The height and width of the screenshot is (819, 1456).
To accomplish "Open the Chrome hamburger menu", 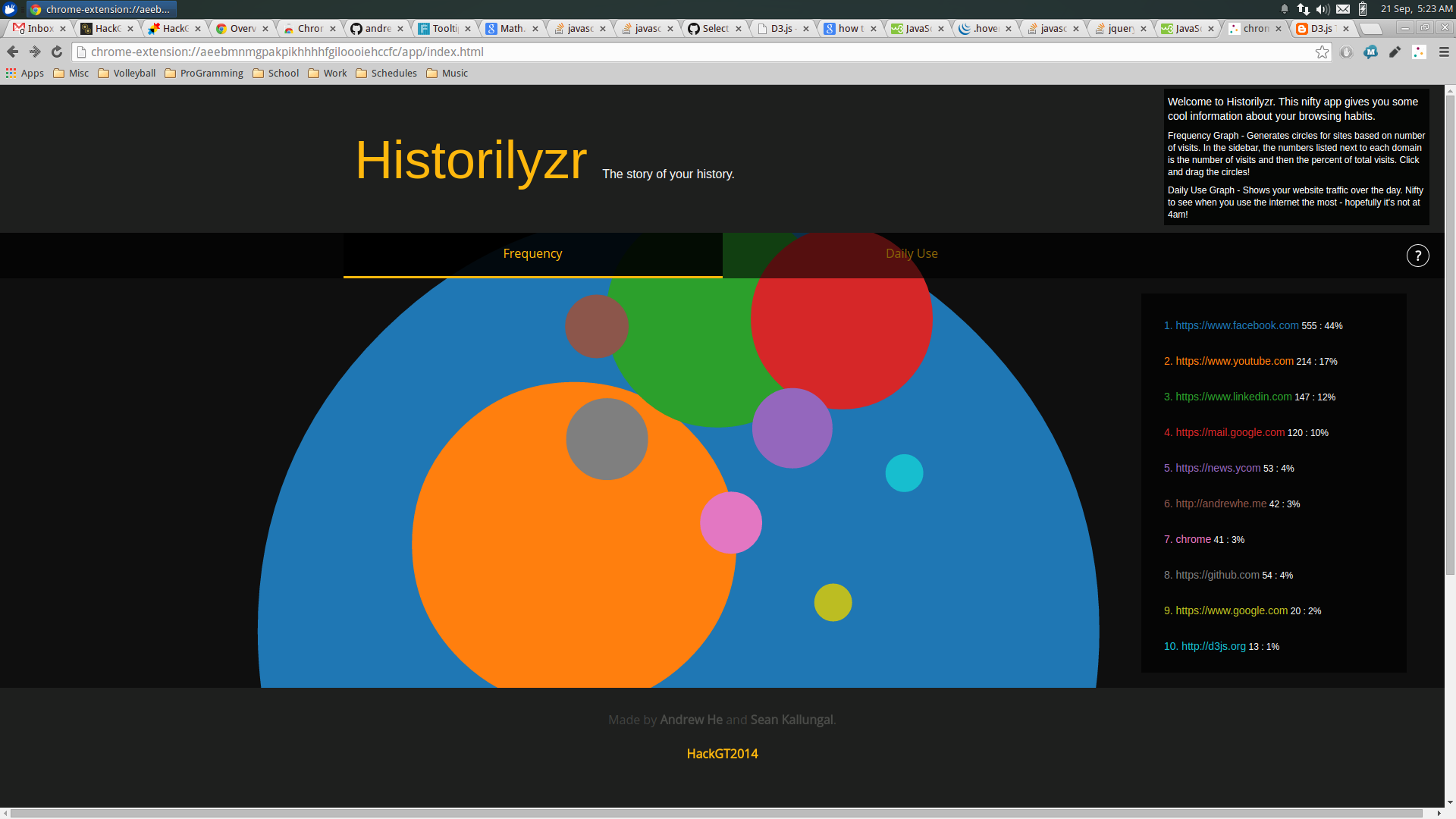I will [x=1443, y=52].
